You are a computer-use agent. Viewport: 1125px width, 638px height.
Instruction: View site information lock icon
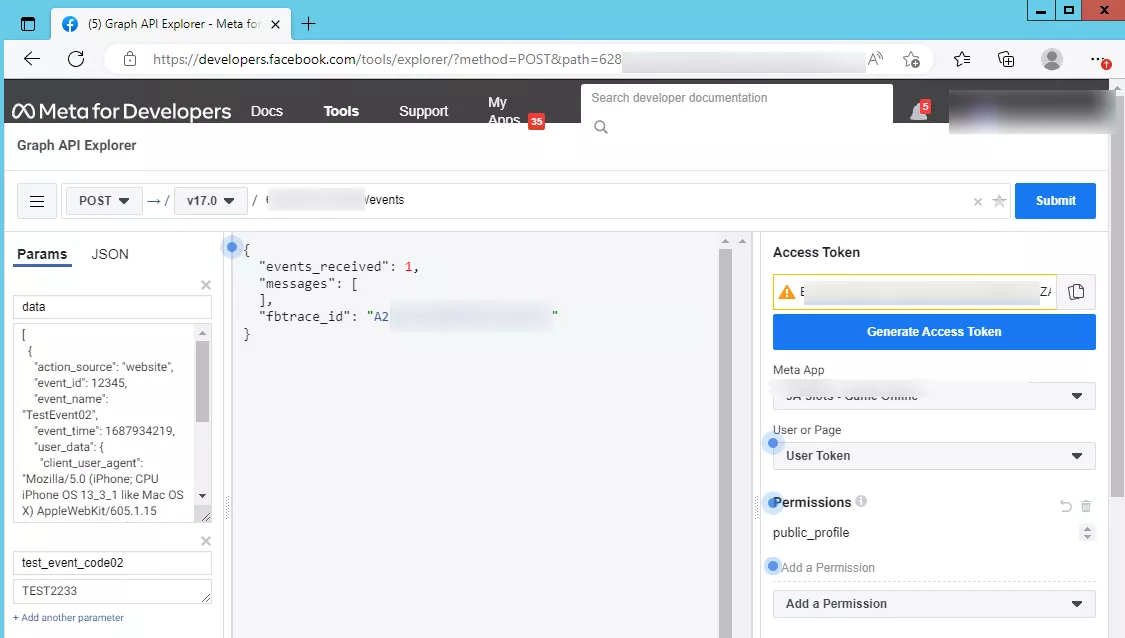(130, 59)
